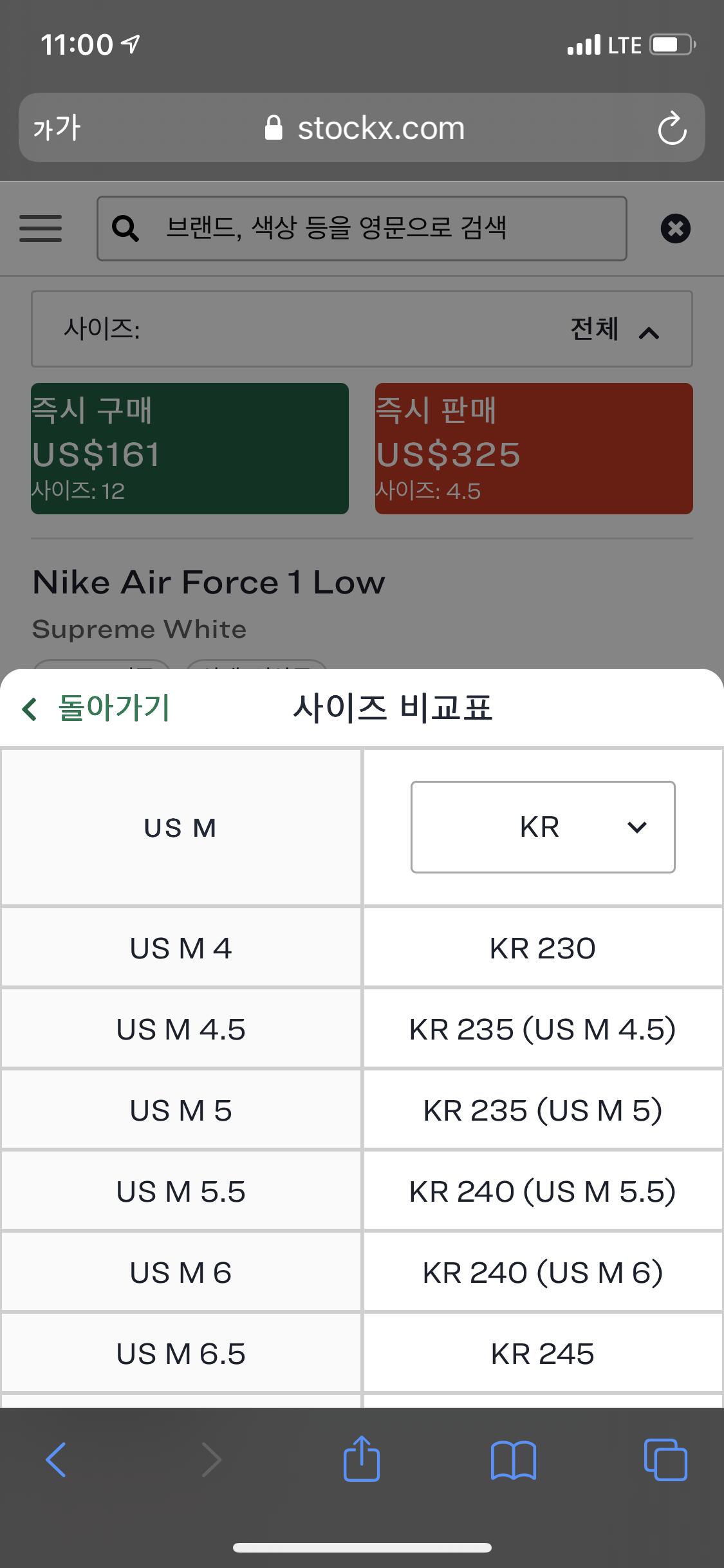
Task: Go back with Safari back arrow
Action: click(57, 1459)
